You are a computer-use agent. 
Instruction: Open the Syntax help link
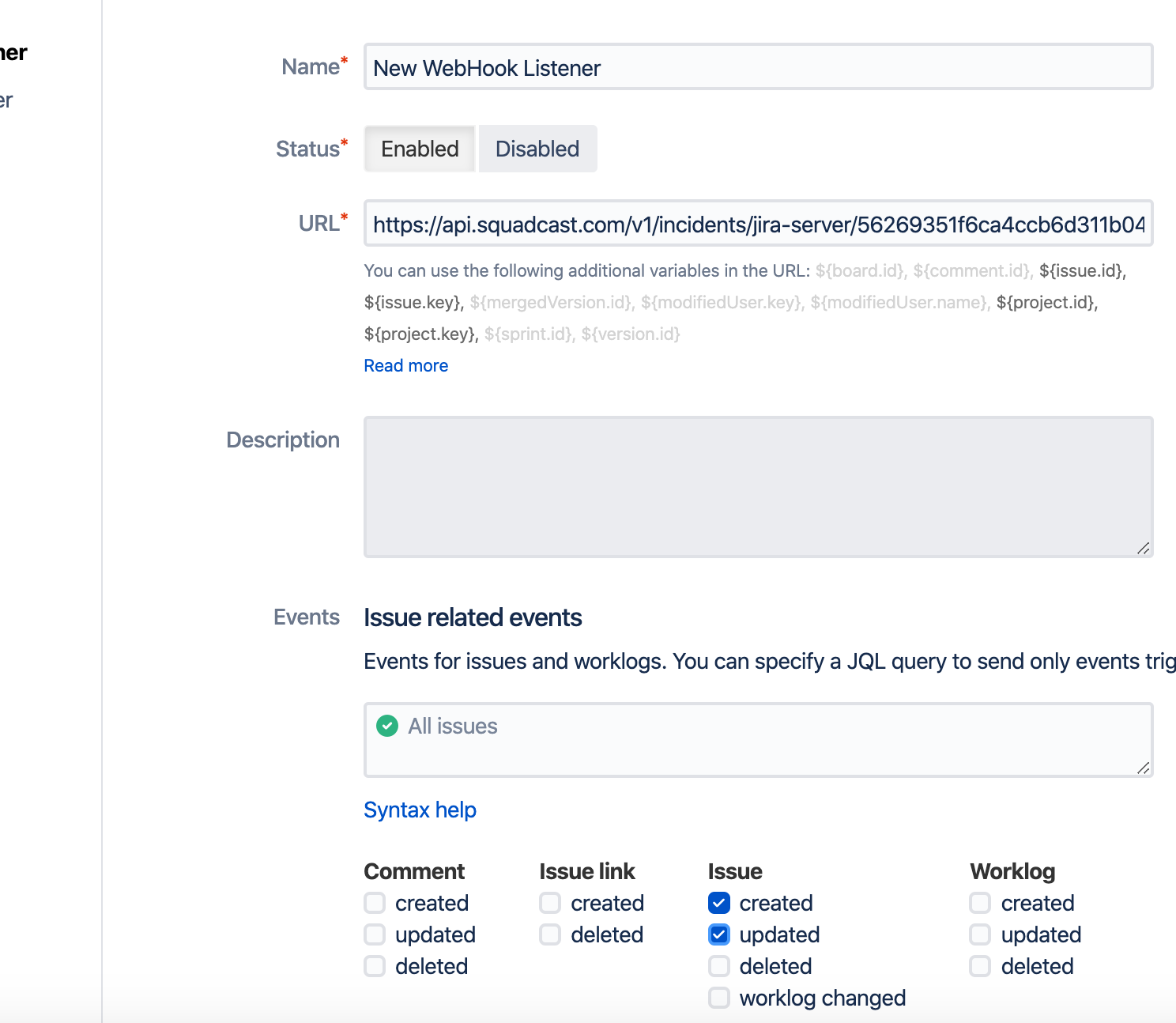click(x=420, y=810)
